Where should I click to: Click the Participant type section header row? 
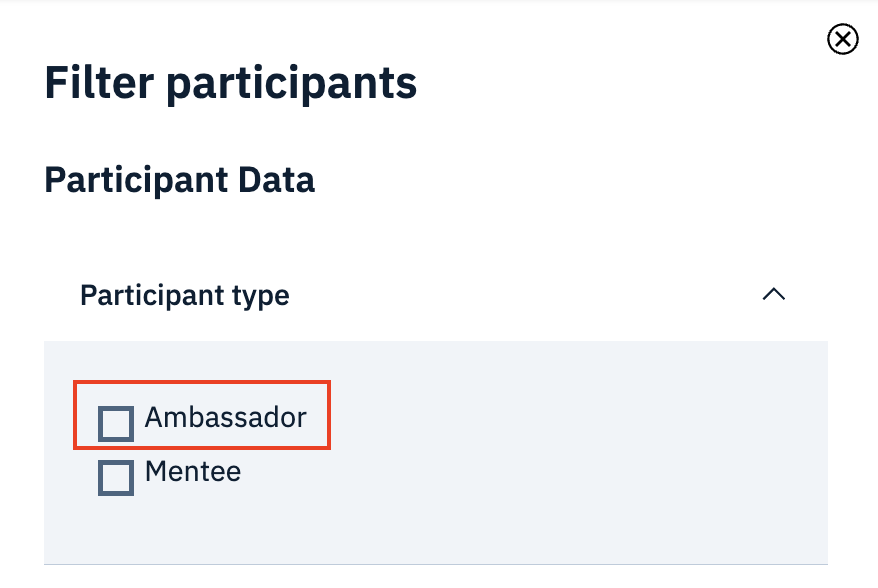tap(435, 295)
